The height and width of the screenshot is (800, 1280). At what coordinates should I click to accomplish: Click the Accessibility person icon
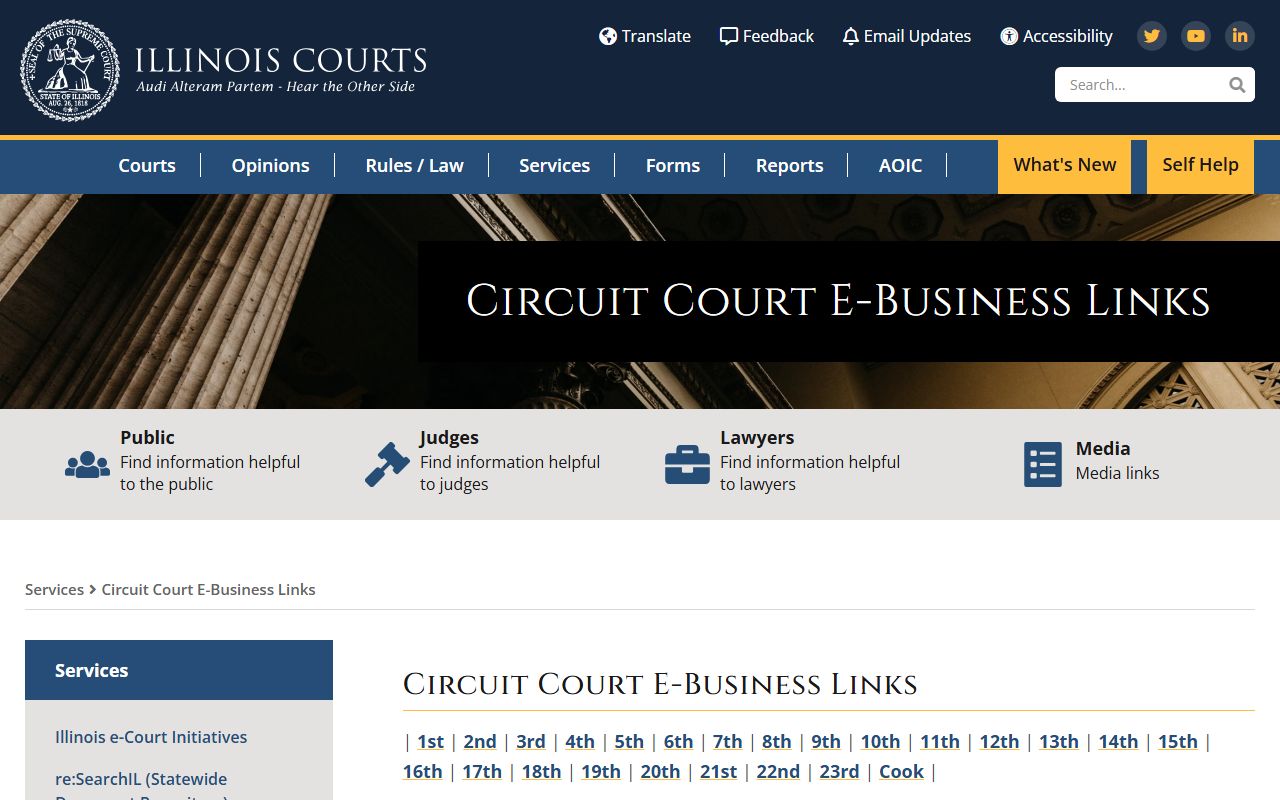pyautogui.click(x=1009, y=36)
